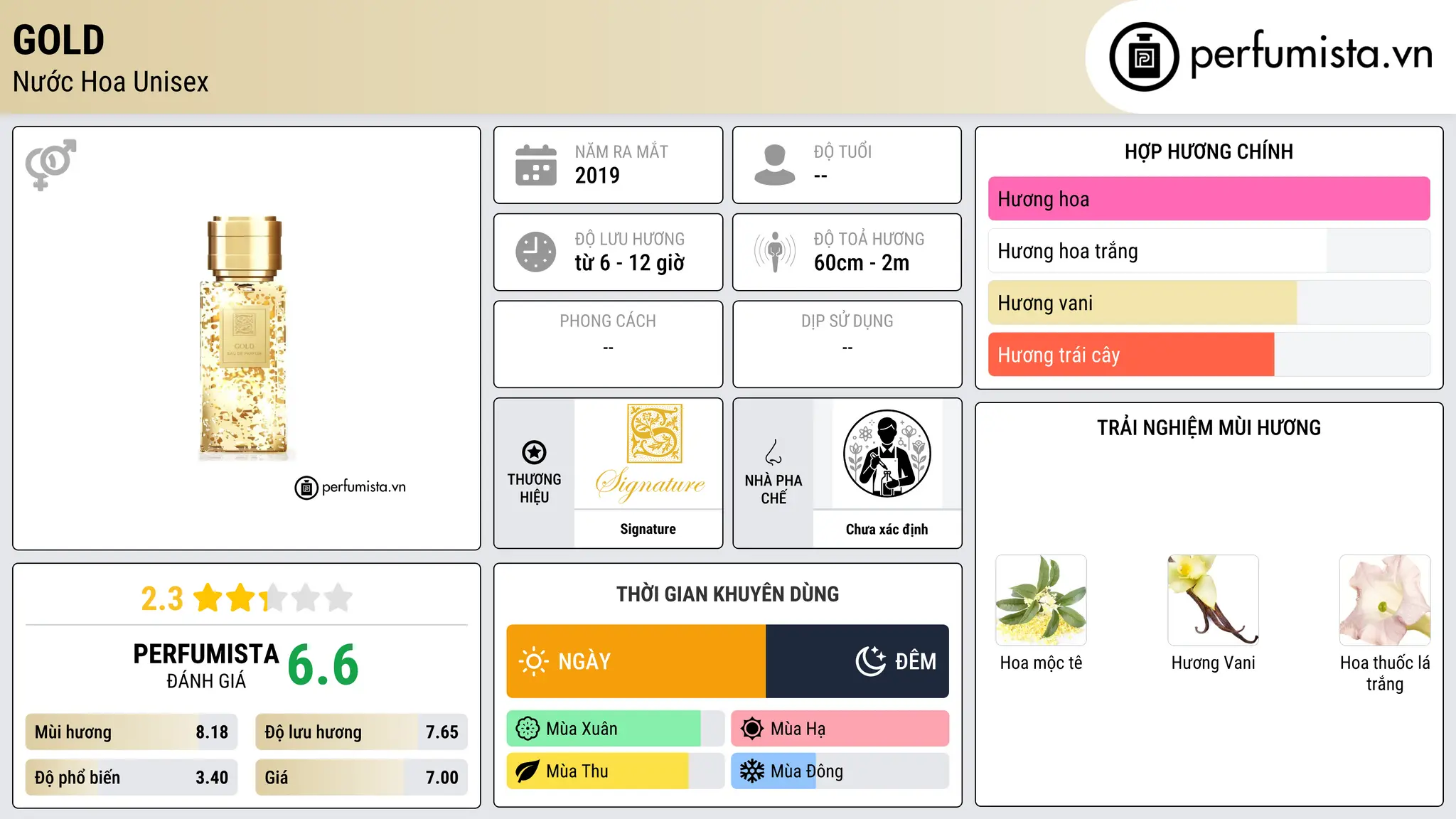Click the leaf icon for Mùa Thu
Image resolution: width=1456 pixels, height=819 pixels.
(528, 771)
